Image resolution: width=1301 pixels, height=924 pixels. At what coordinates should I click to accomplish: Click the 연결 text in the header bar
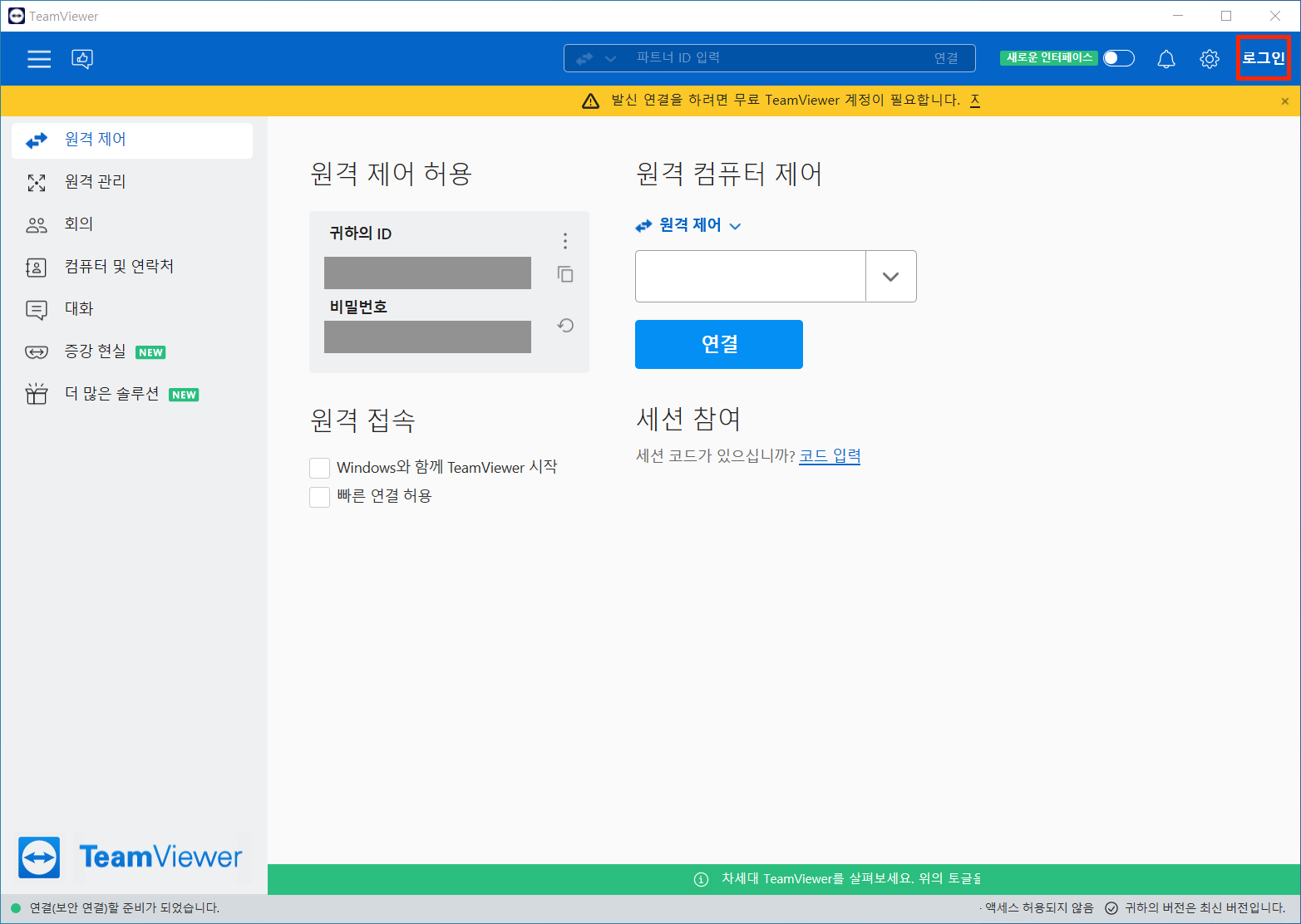[946, 58]
